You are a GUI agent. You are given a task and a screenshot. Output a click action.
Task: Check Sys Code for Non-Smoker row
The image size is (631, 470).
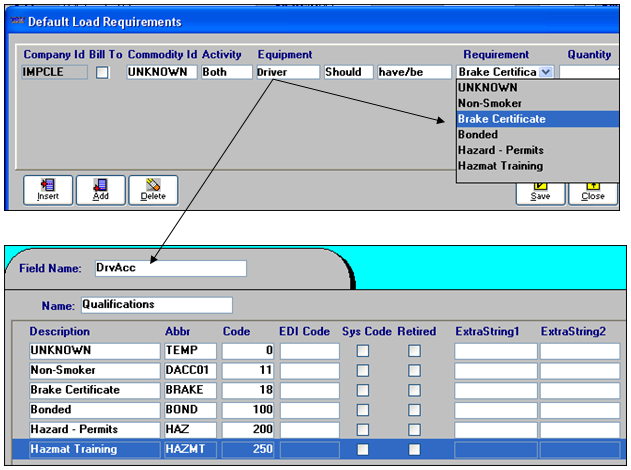tap(363, 370)
